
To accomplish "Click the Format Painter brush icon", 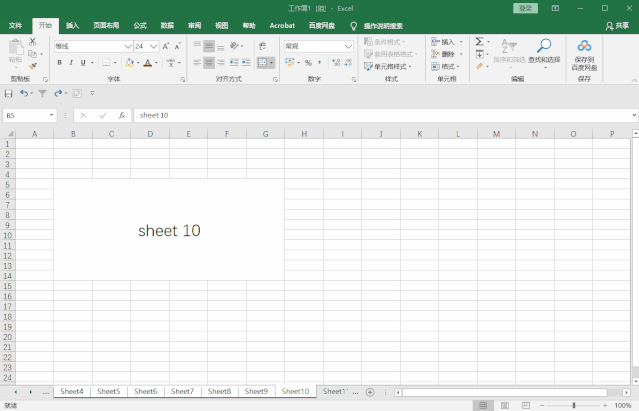I will click(x=33, y=66).
